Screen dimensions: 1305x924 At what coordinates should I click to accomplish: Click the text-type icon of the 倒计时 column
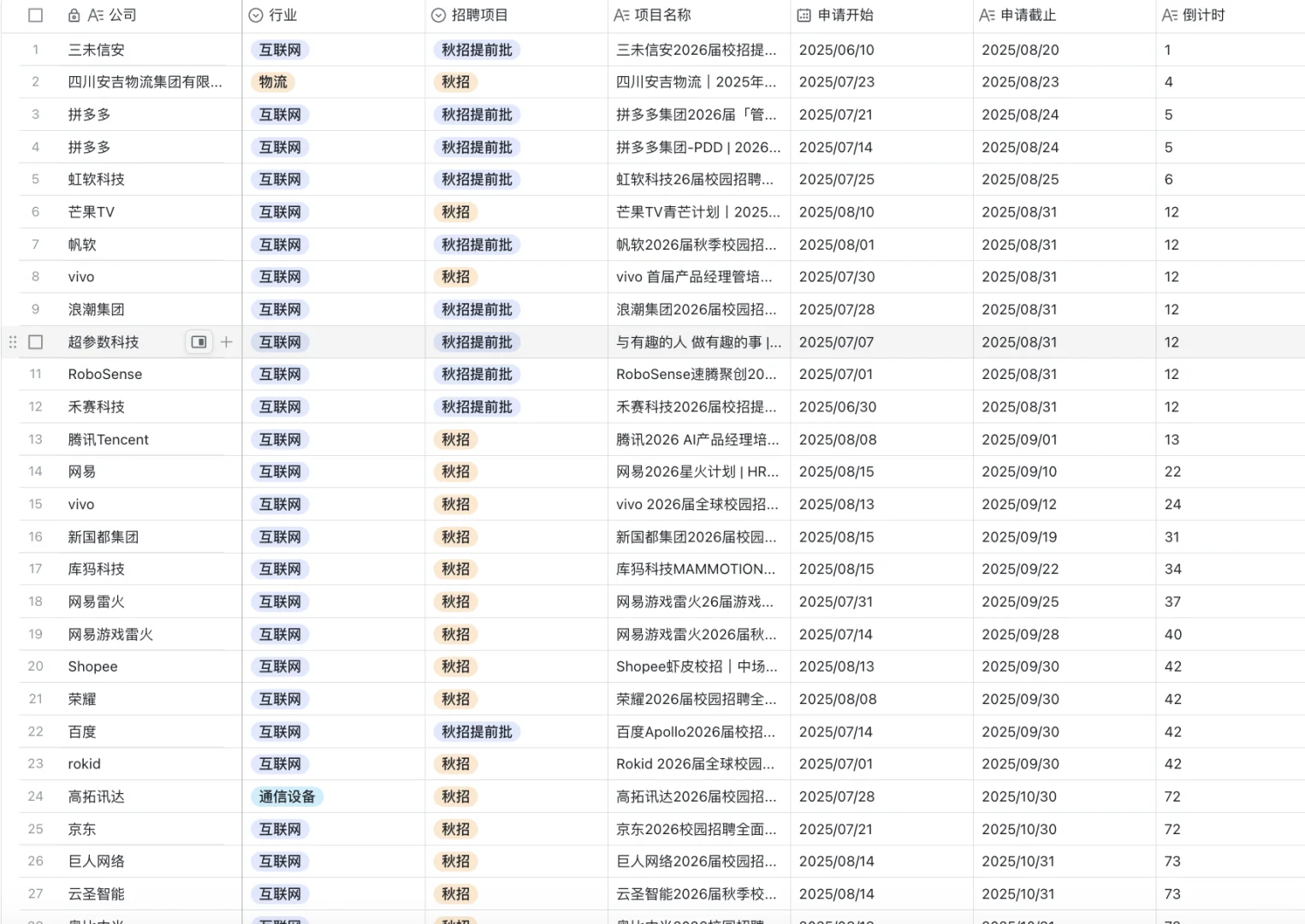point(1170,15)
